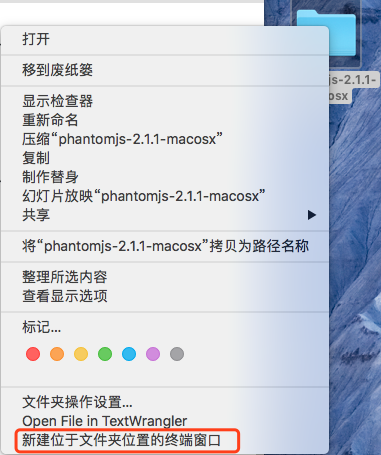
Task: Open the 标记... tag dialog entry
Action: click(165, 327)
